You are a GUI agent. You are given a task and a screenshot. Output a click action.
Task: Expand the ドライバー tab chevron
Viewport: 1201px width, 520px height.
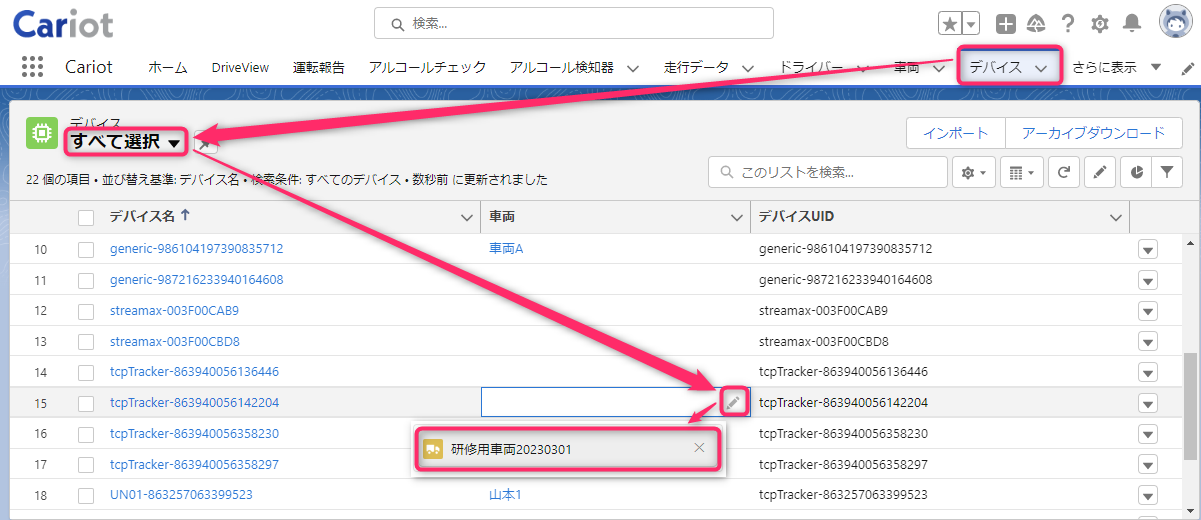[x=863, y=68]
